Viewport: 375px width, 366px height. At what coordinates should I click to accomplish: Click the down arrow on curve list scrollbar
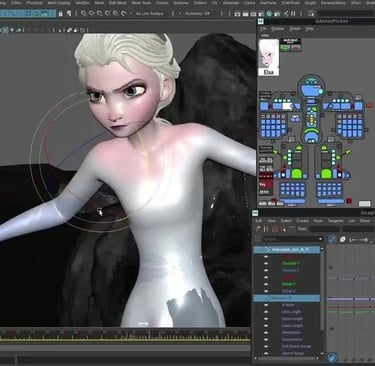coord(322,353)
